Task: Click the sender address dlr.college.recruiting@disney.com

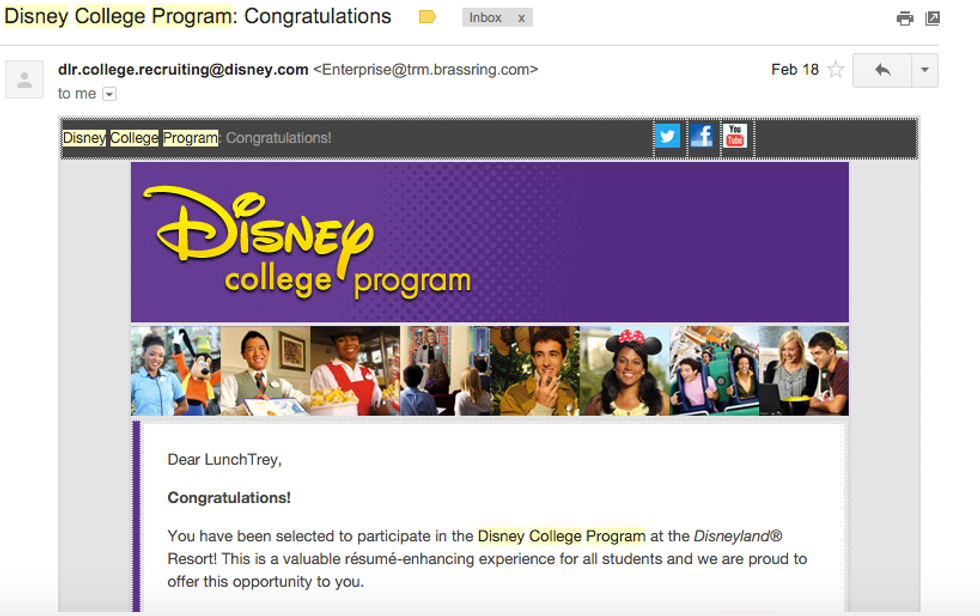Action: [183, 69]
